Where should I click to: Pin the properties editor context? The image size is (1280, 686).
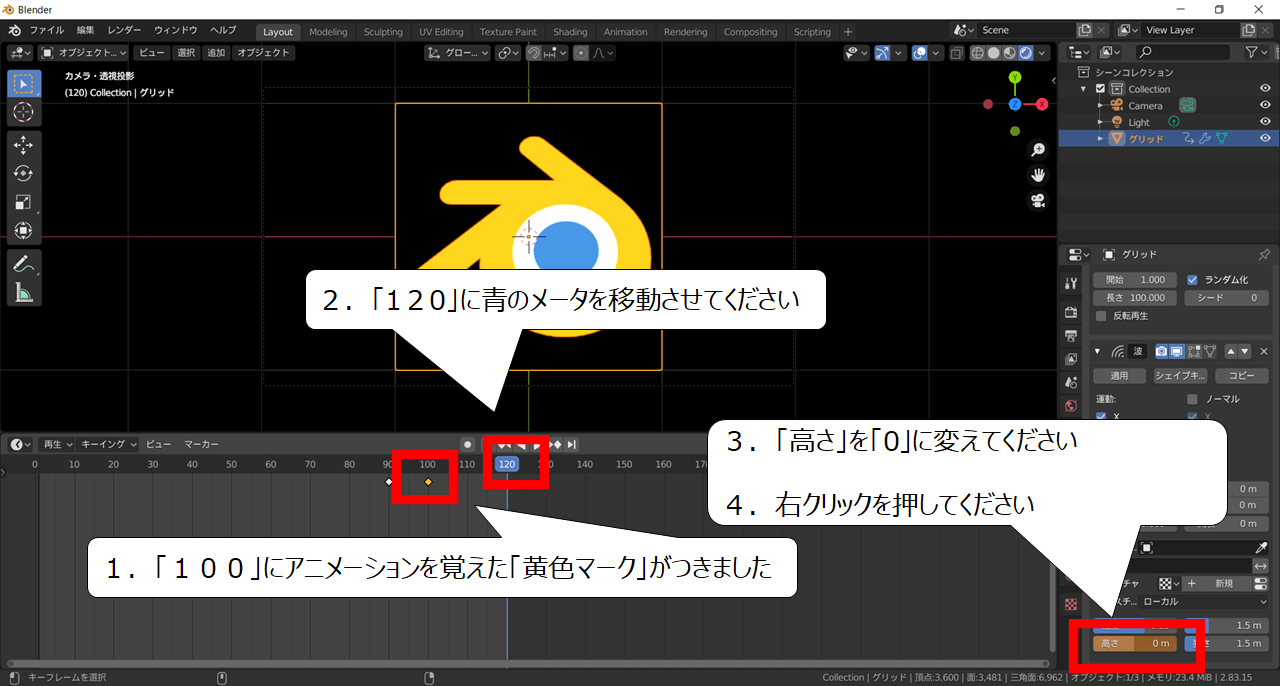pyautogui.click(x=1264, y=255)
